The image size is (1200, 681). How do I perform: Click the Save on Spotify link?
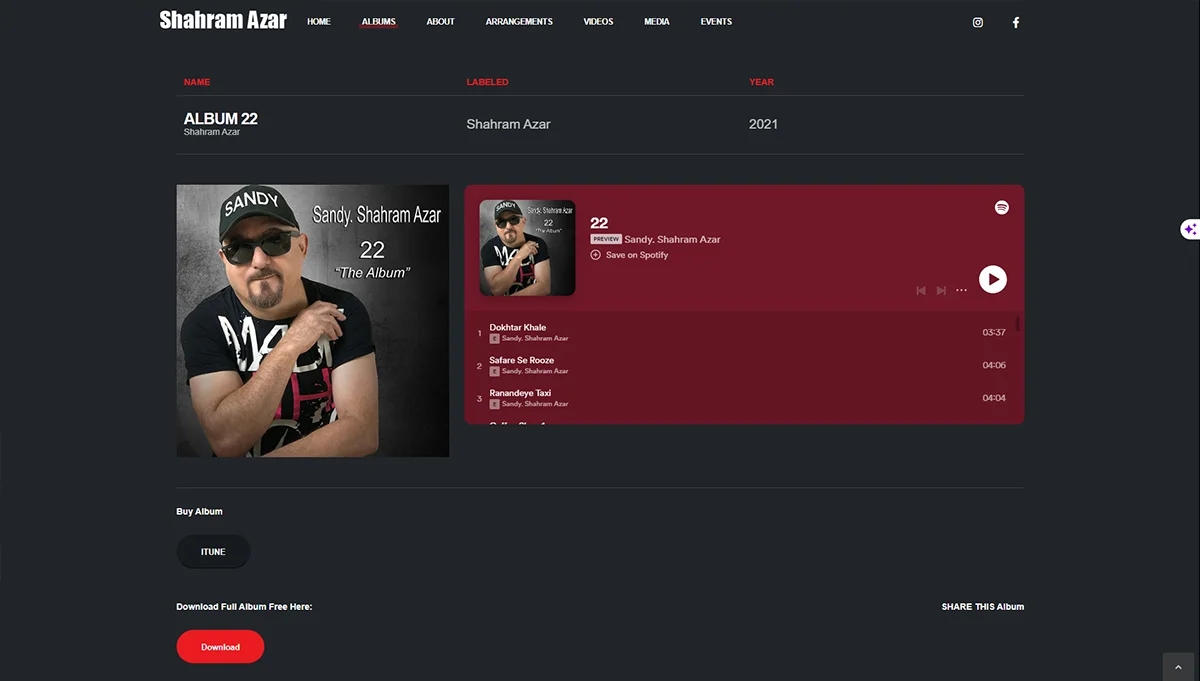(x=637, y=255)
